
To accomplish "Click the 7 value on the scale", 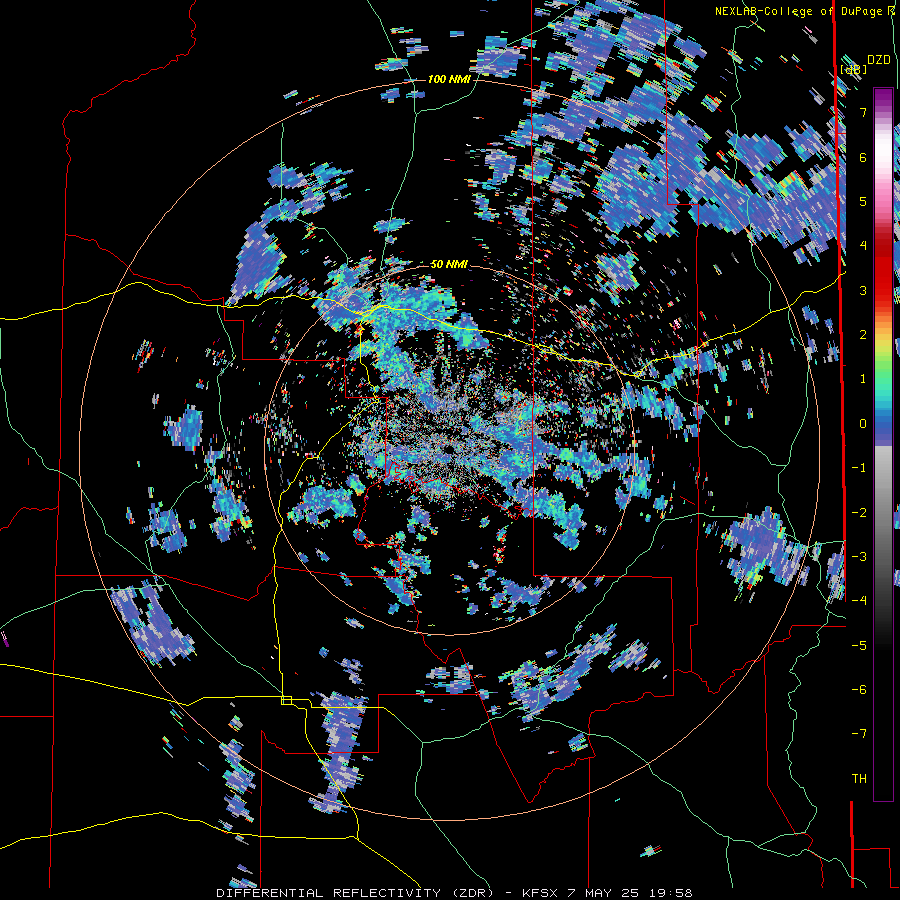I will (863, 112).
